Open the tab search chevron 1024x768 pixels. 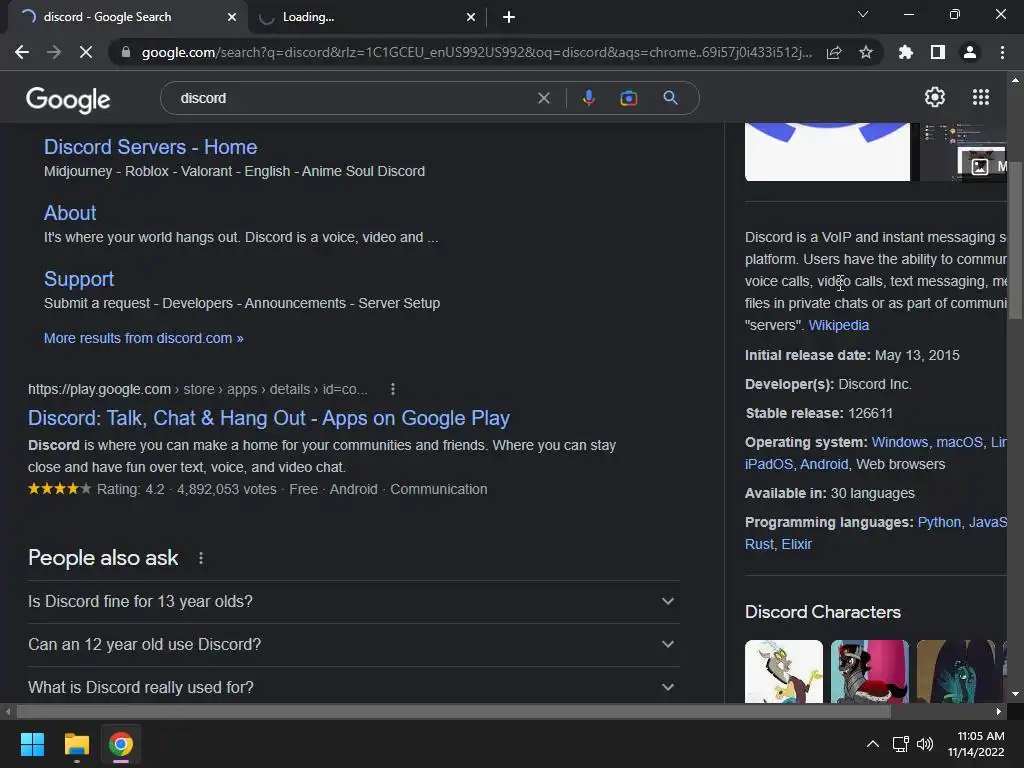pyautogui.click(x=863, y=14)
